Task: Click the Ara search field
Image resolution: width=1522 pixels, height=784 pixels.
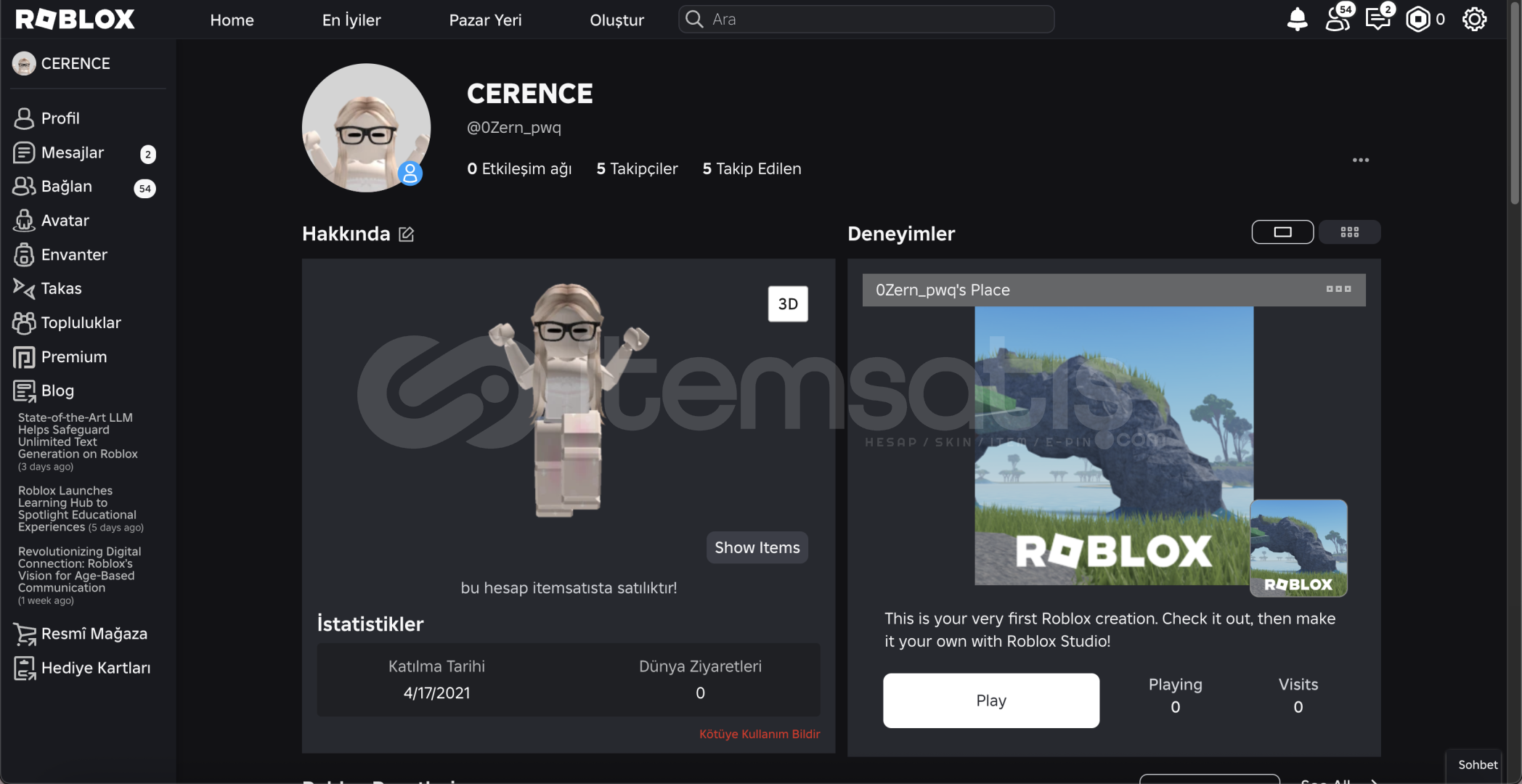Action: click(866, 20)
